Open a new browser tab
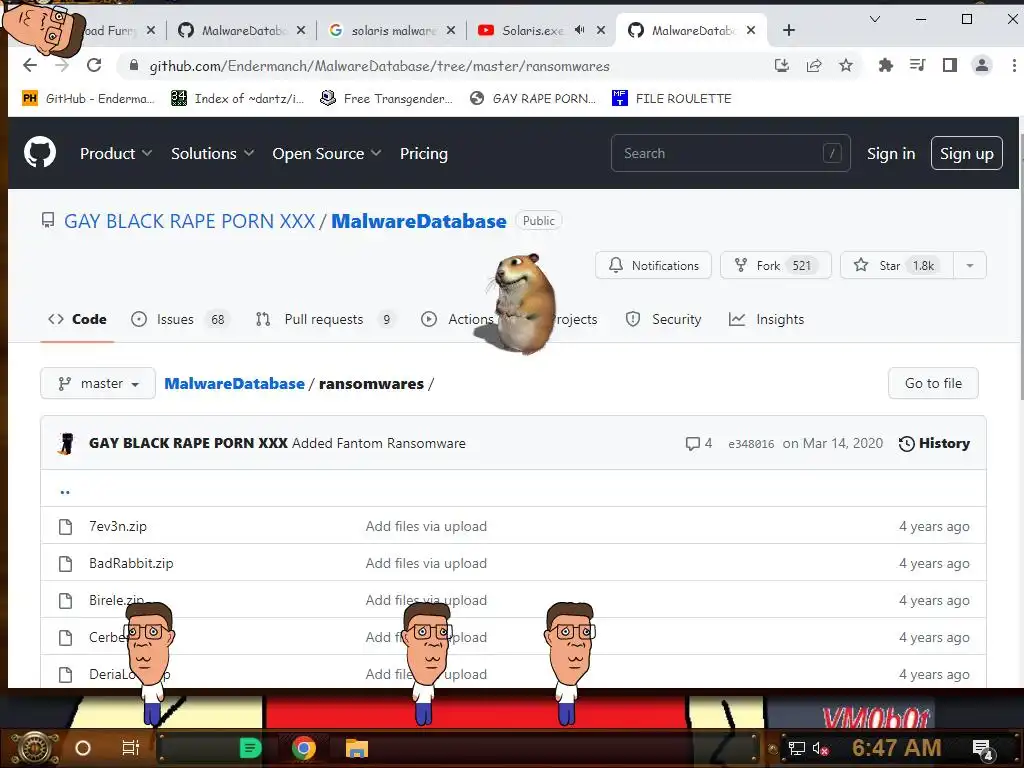 click(x=789, y=30)
